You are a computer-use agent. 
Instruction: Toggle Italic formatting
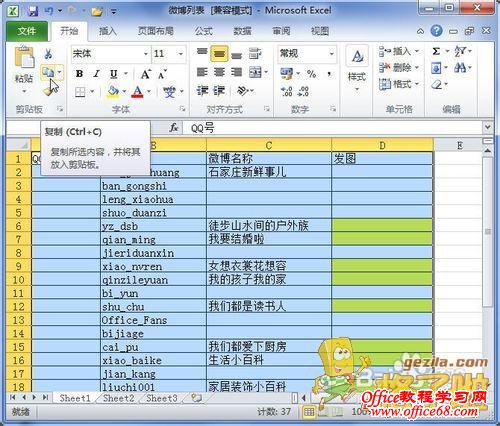97,74
